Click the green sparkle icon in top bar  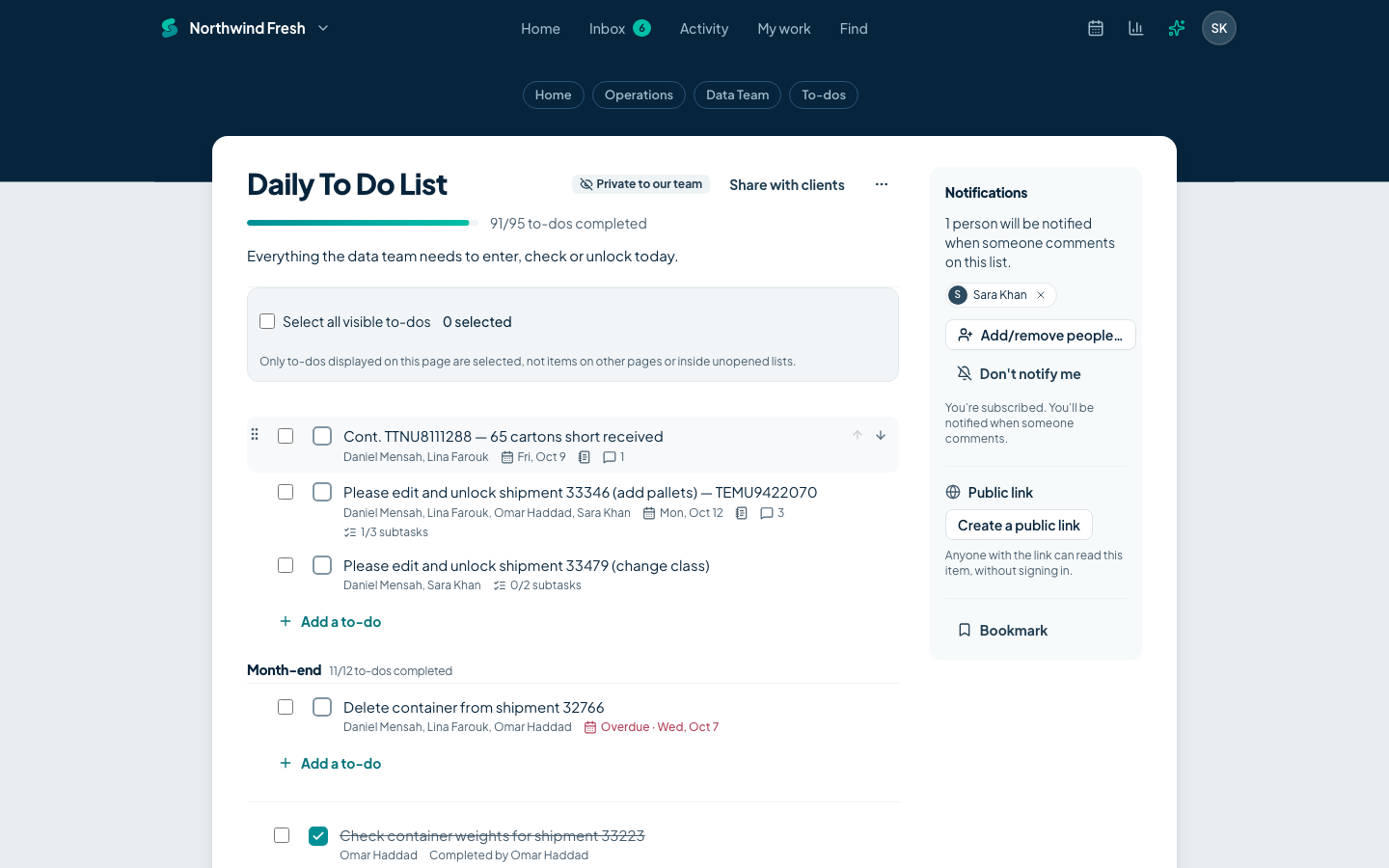pos(1177,28)
